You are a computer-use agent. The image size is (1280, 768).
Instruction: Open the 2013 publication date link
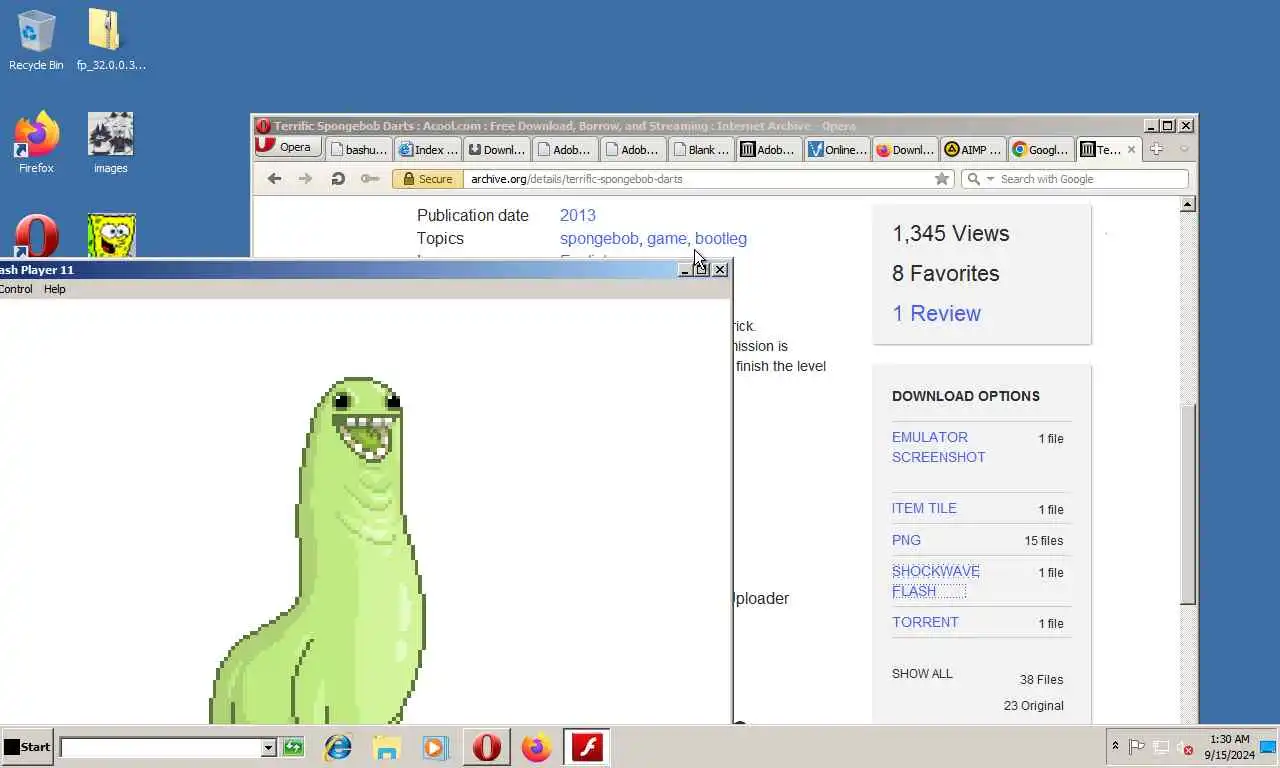coord(578,215)
